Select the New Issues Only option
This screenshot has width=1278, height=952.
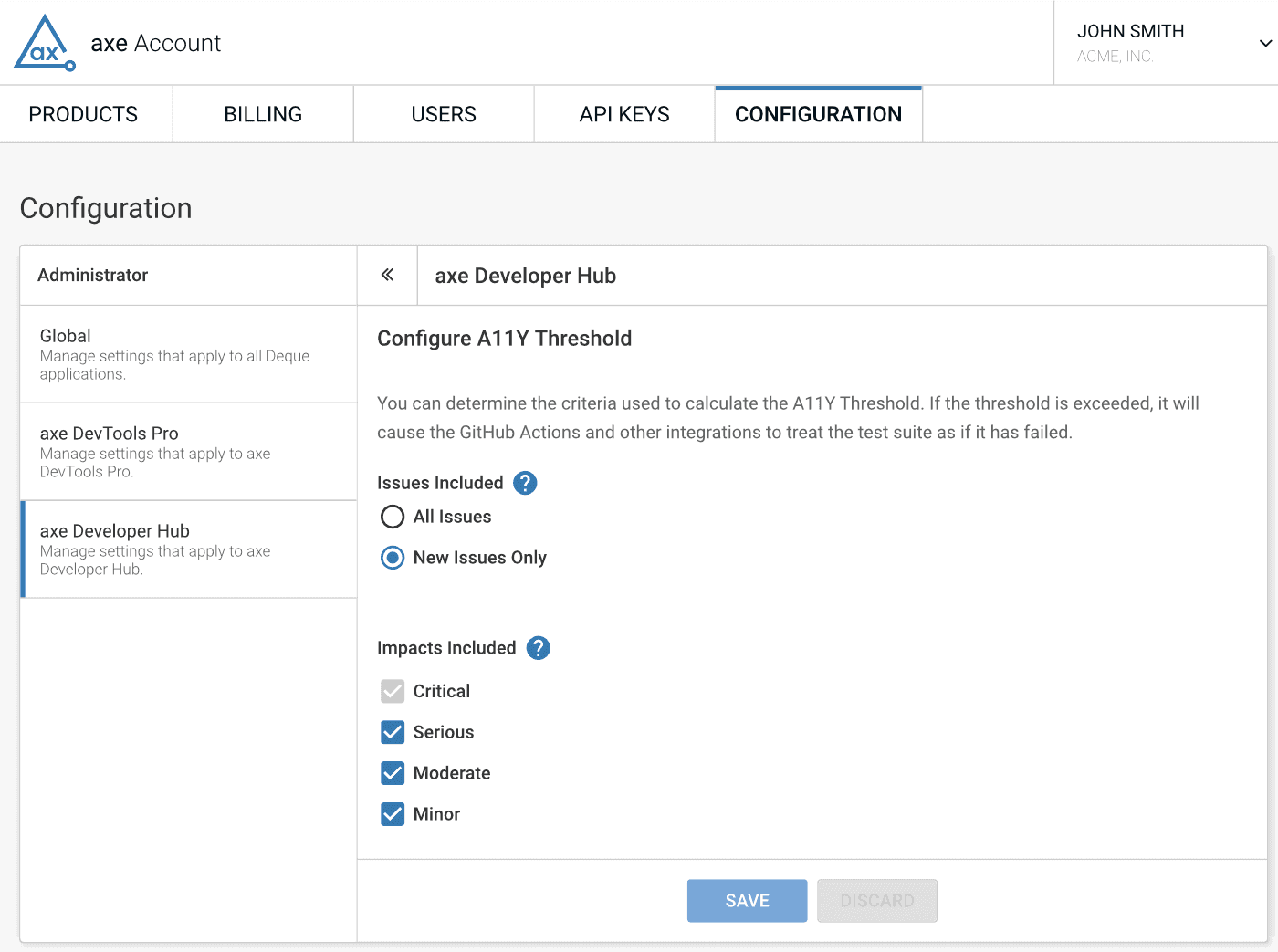click(393, 558)
